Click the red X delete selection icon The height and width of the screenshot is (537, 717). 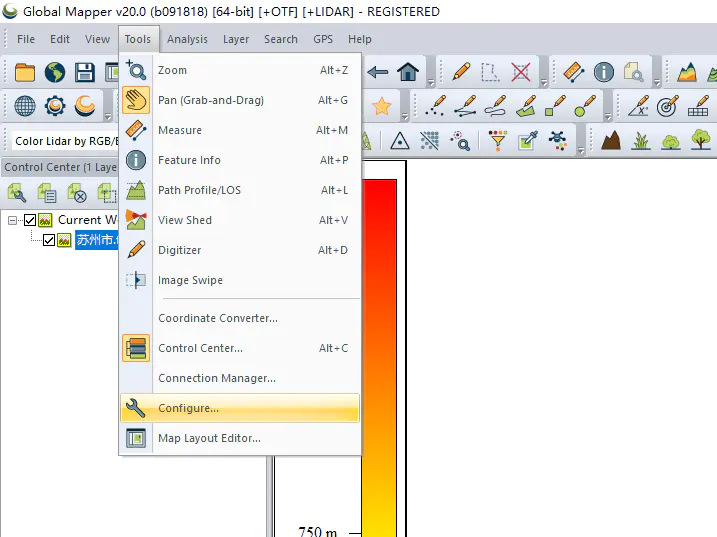pyautogui.click(x=520, y=72)
